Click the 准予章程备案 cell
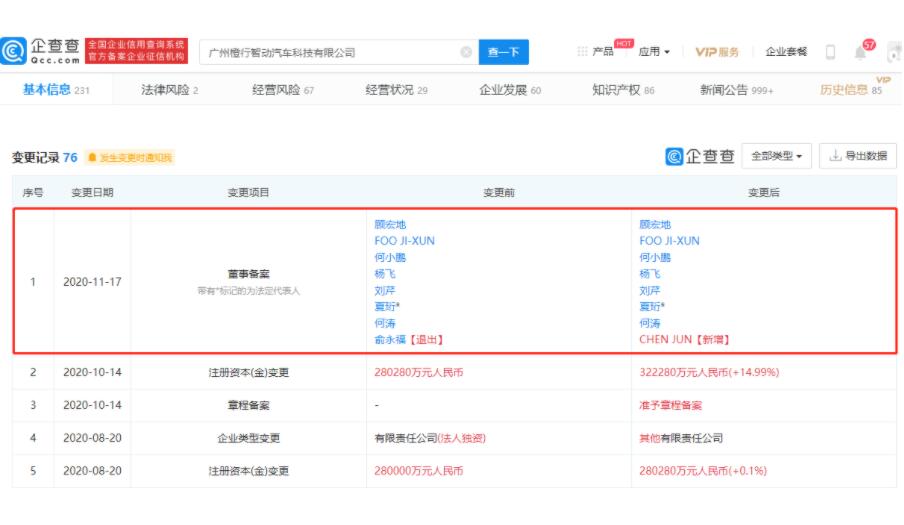 [x=671, y=405]
